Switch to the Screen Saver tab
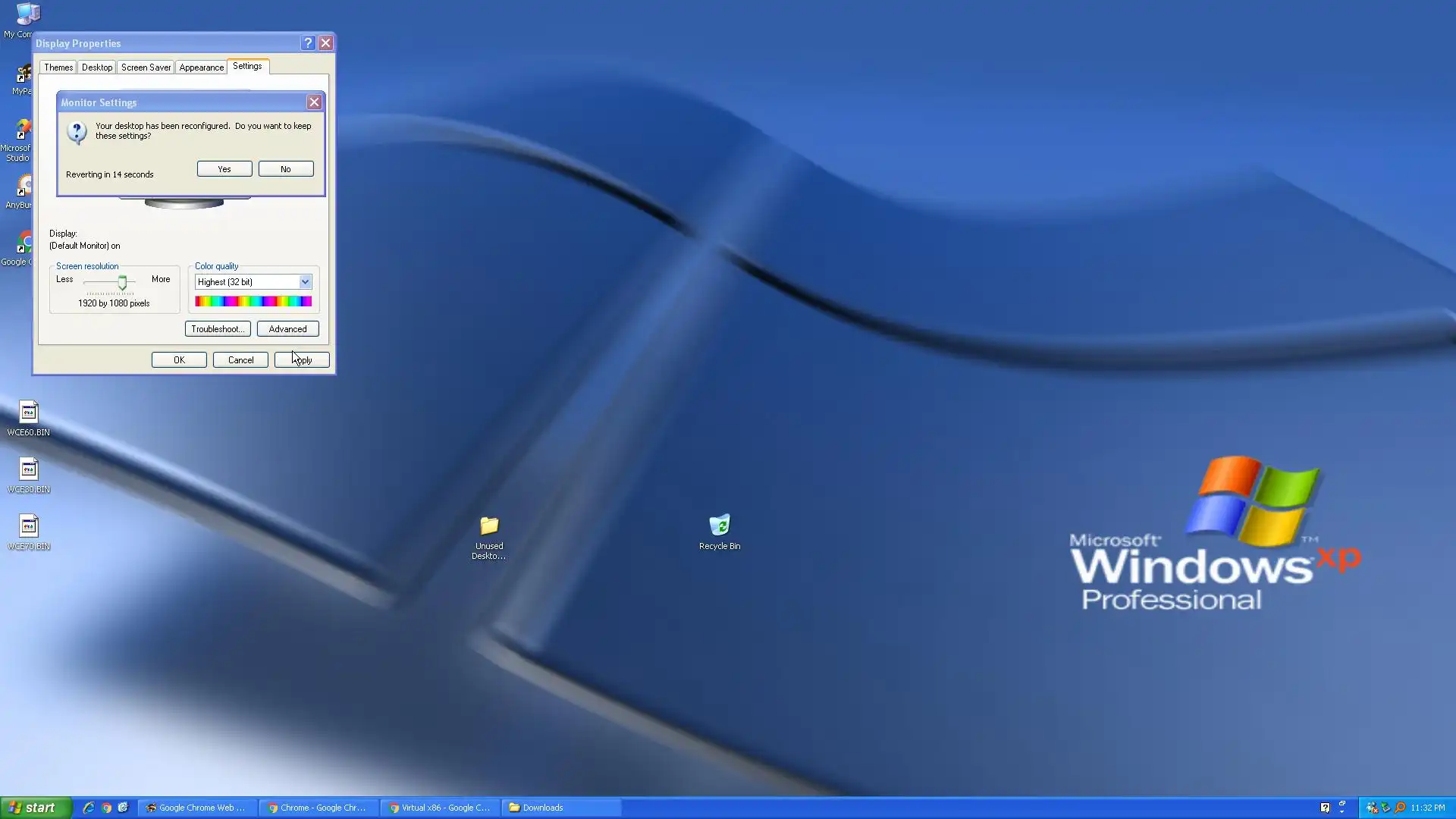This screenshot has width=1456, height=819. coord(146,67)
